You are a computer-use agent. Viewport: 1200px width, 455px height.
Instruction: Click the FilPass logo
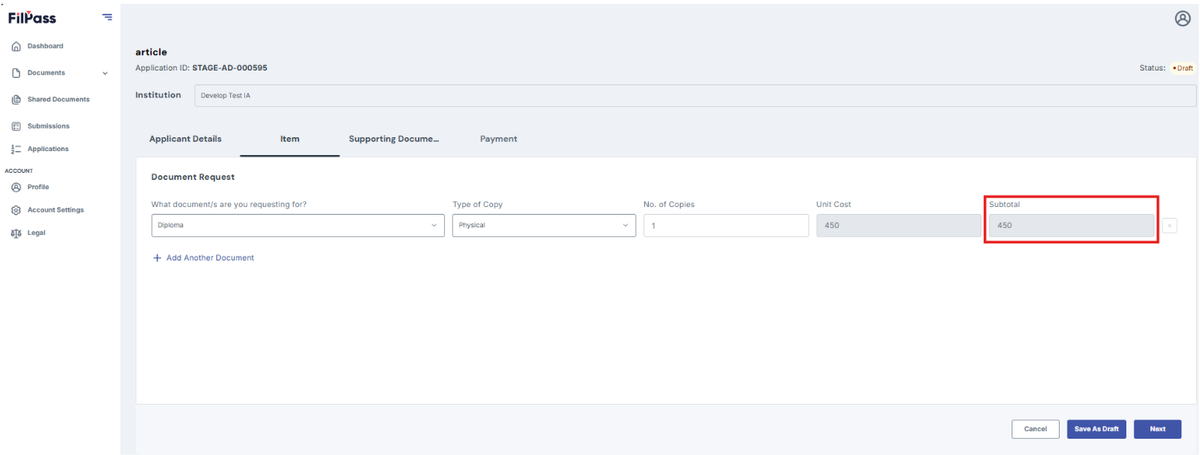(32, 18)
